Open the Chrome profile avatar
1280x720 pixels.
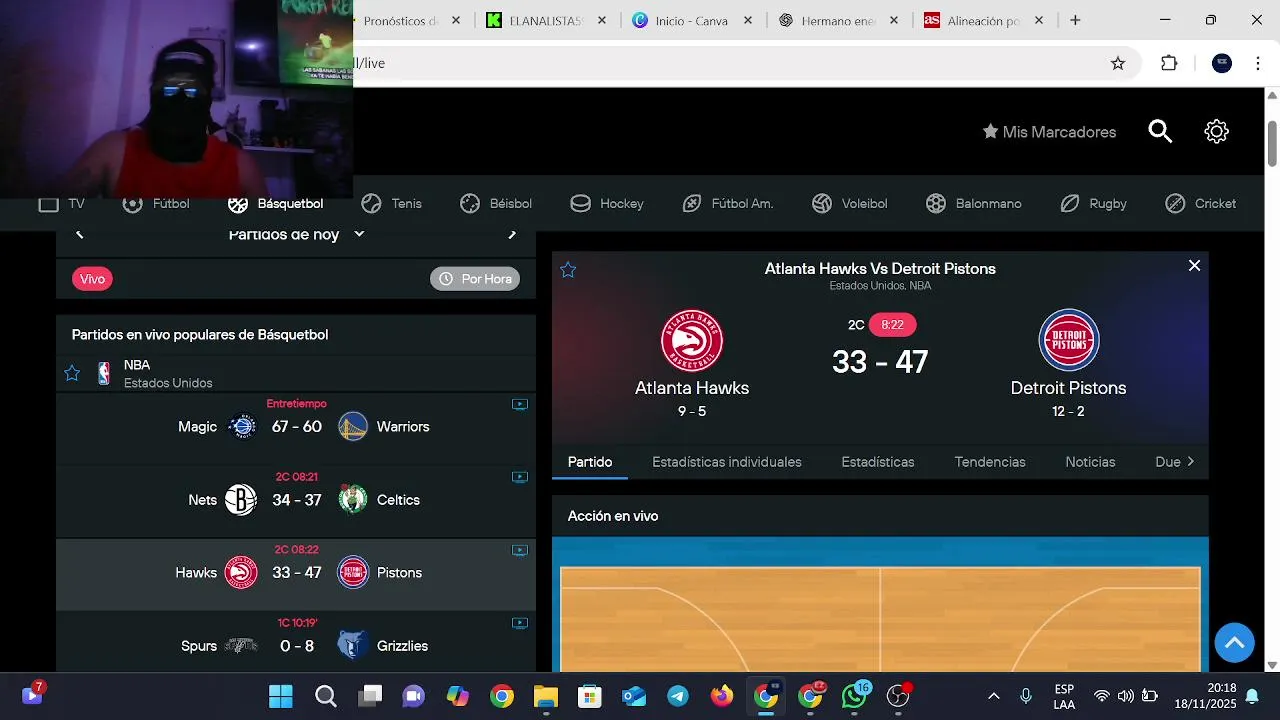pos(1222,63)
